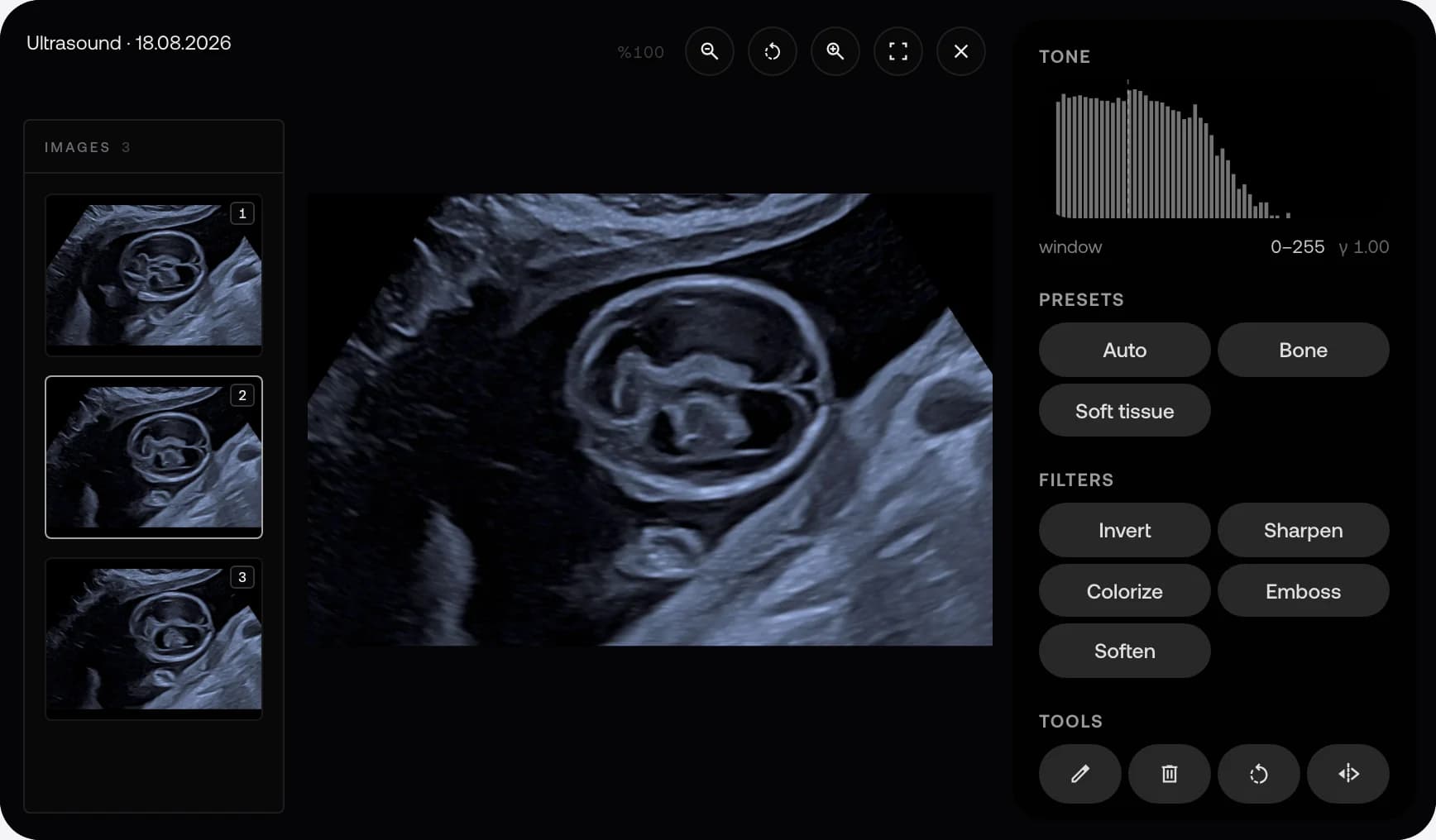Image resolution: width=1436 pixels, height=840 pixels.
Task: Click the window label under histogram
Action: point(1070,246)
